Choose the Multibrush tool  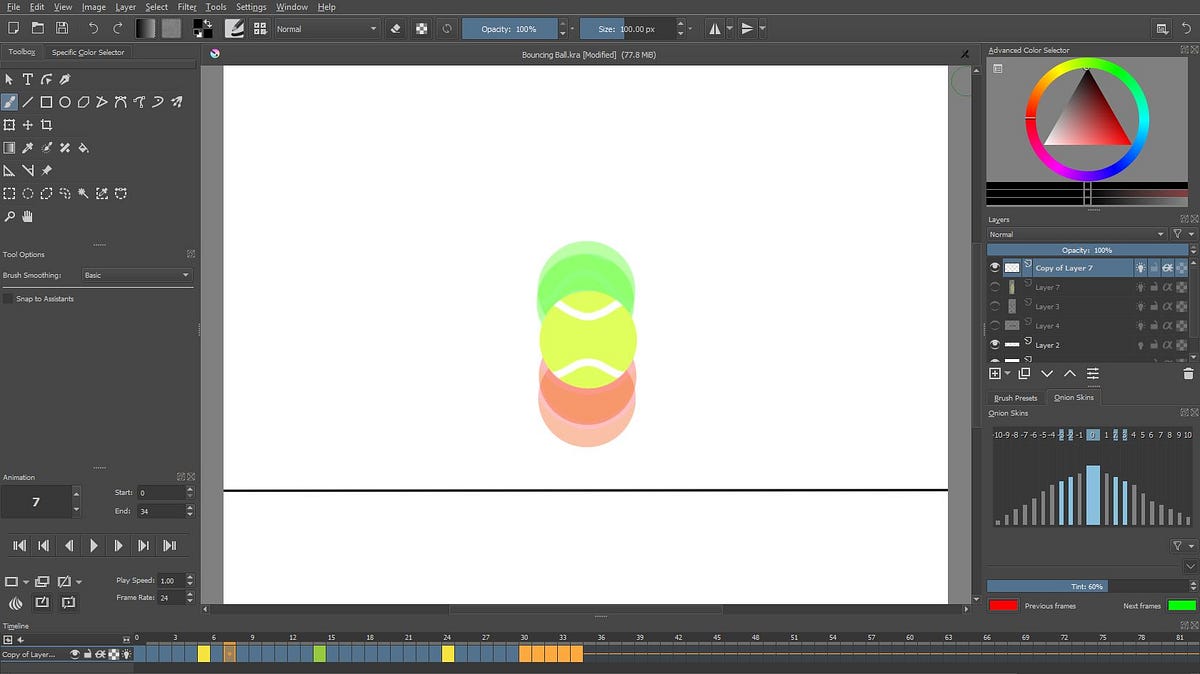click(x=177, y=102)
